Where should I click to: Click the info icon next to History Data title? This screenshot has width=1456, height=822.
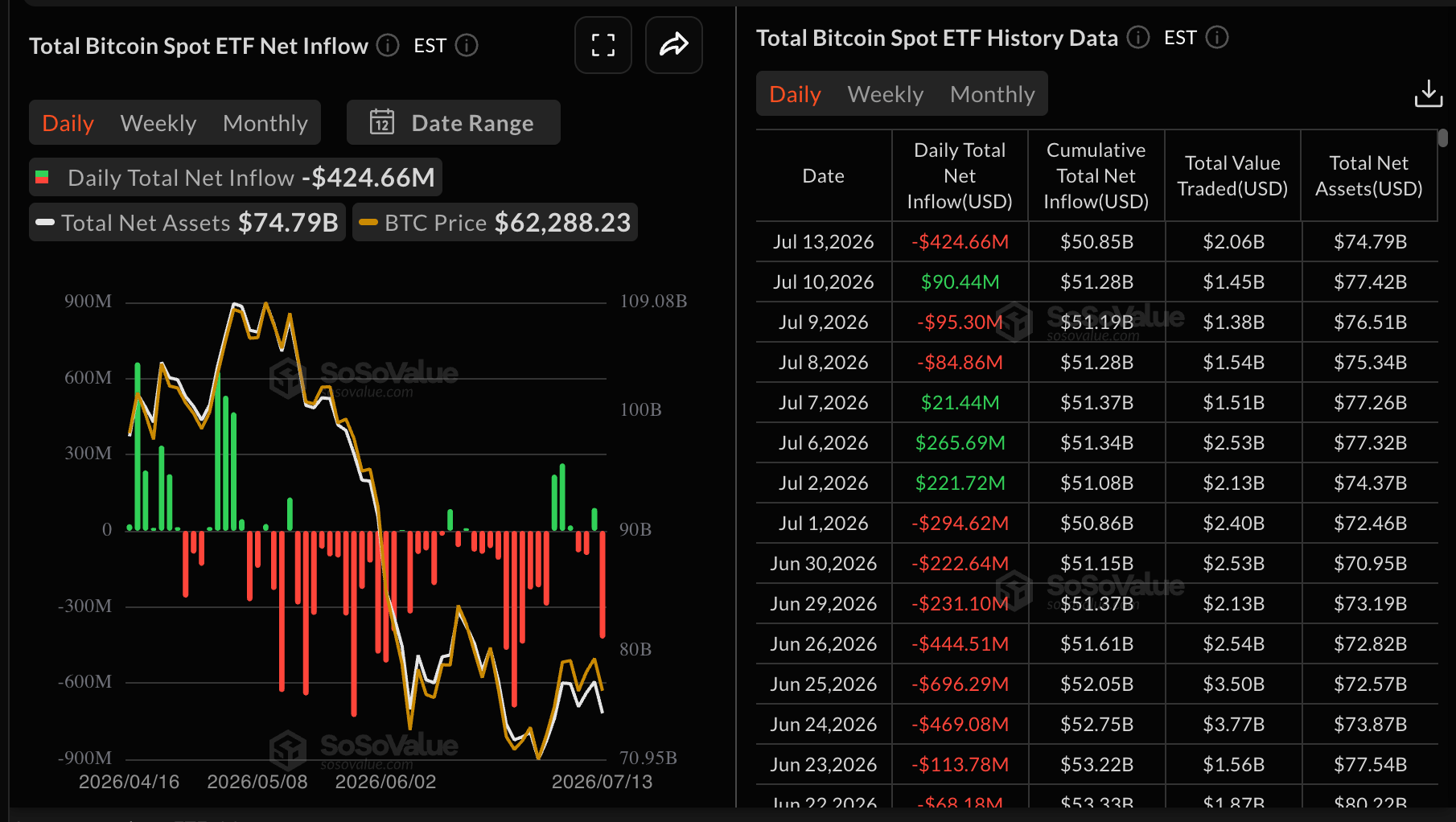coord(1138,37)
